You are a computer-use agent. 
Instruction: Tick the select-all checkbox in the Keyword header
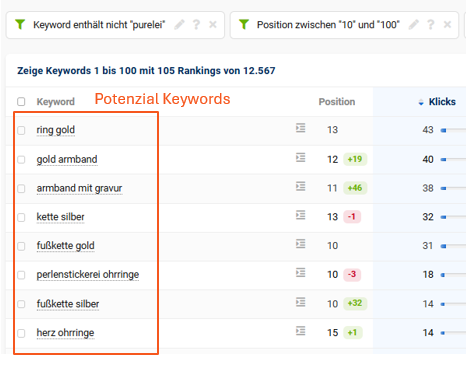(x=21, y=101)
